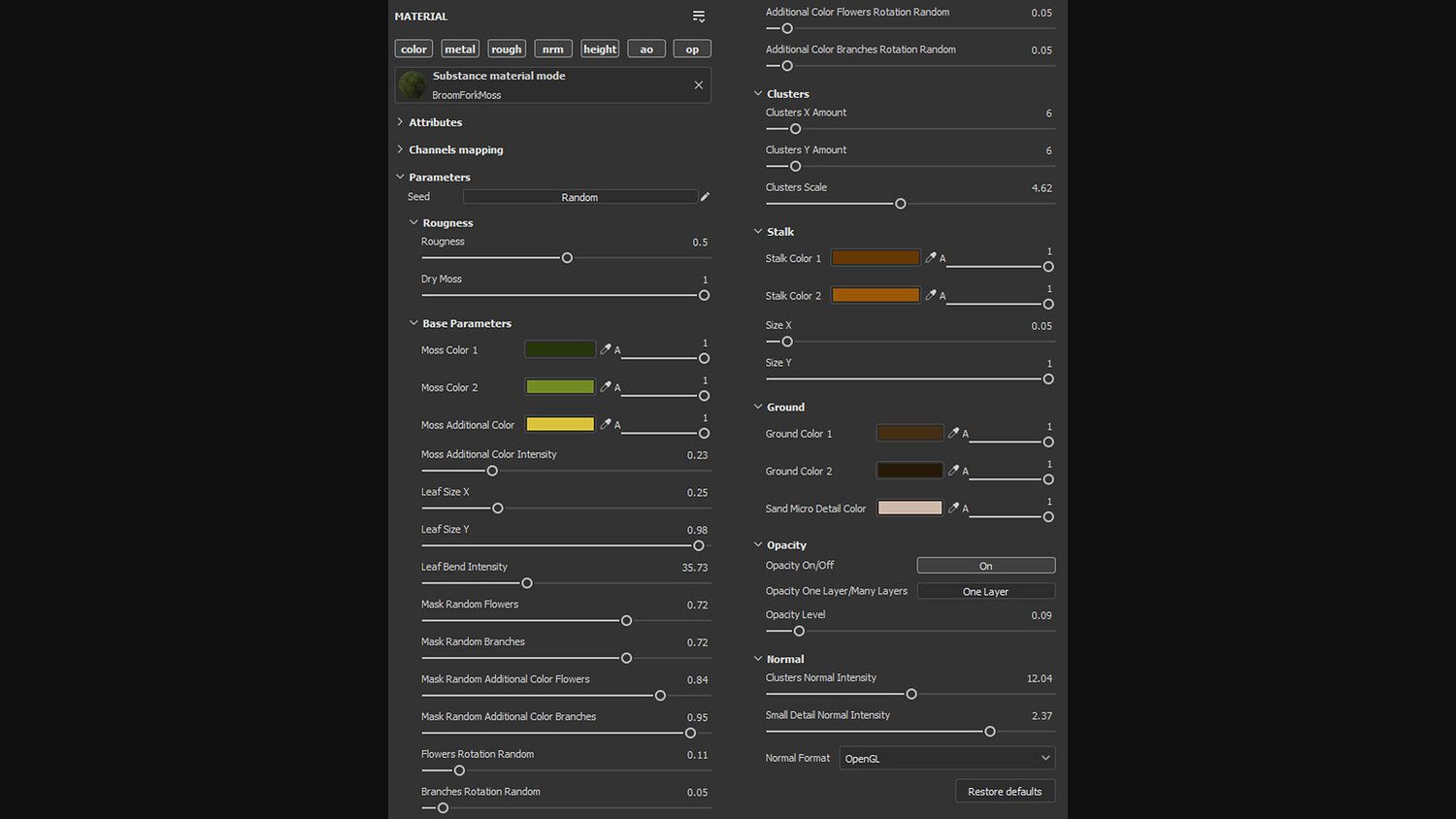Viewport: 1456px width, 819px height.
Task: Open the Normal Format dropdown
Action: [x=946, y=758]
